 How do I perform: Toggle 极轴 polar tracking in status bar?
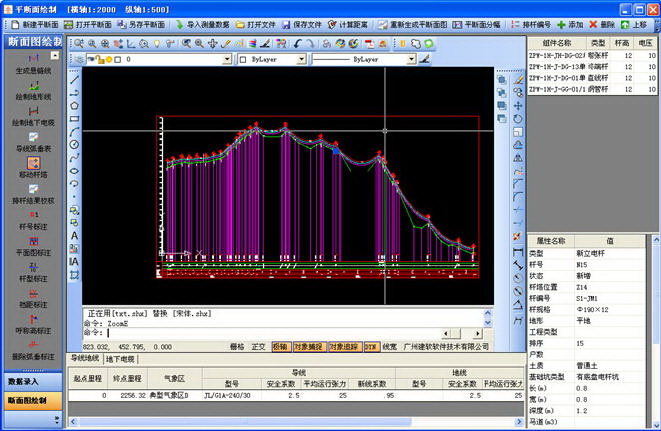(280, 346)
